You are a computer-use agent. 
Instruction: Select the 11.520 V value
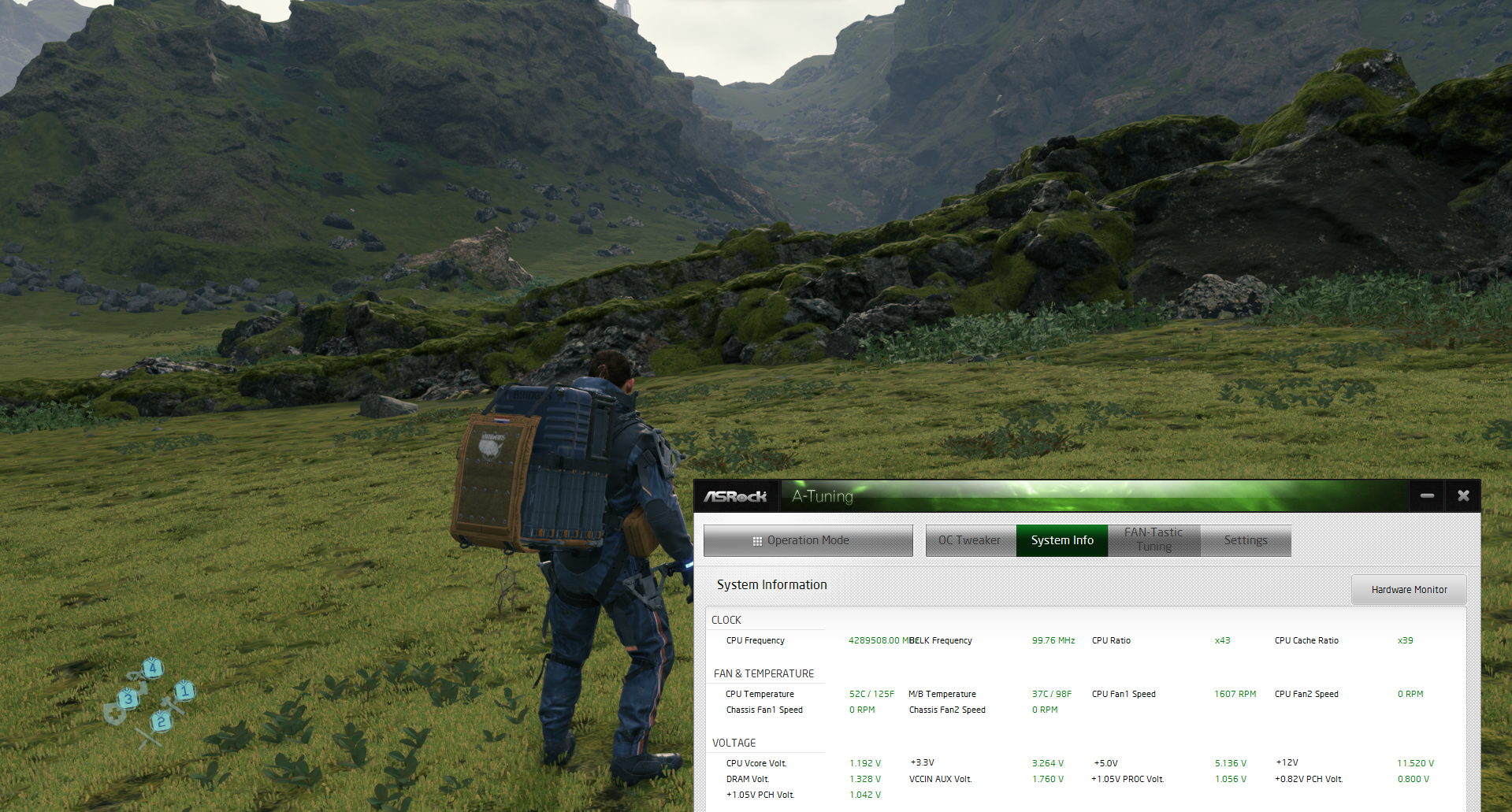(x=1415, y=763)
